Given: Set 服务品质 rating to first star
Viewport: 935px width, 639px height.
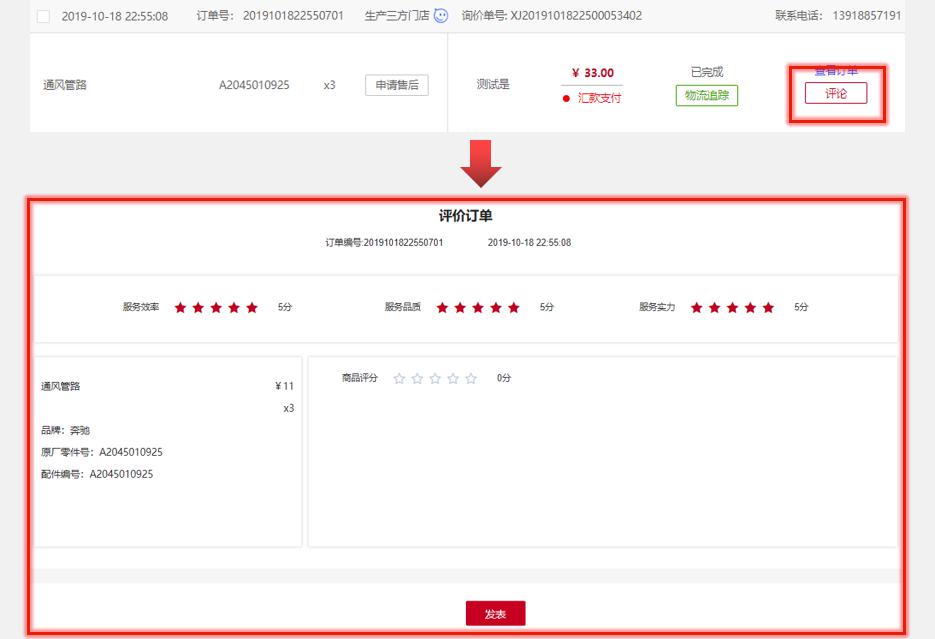Looking at the screenshot, I should click(442, 308).
